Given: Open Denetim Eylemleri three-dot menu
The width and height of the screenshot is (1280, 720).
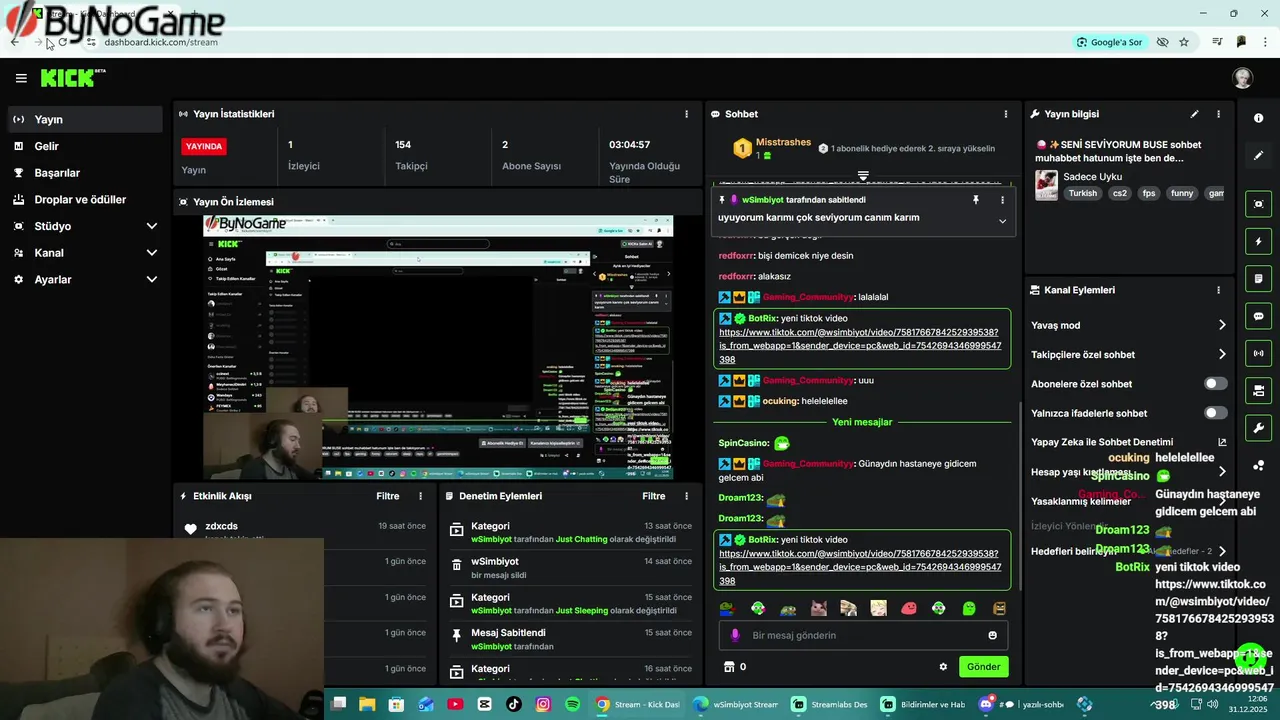Looking at the screenshot, I should pos(686,496).
